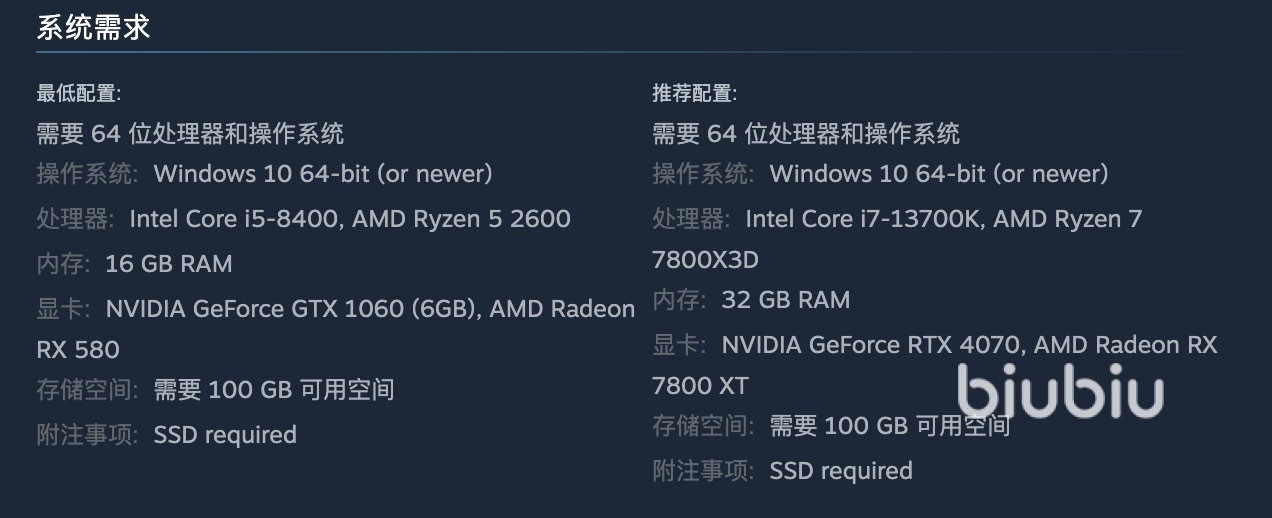Click minimum 100 GB storage space text
The width and height of the screenshot is (1272, 518).
click(x=274, y=390)
